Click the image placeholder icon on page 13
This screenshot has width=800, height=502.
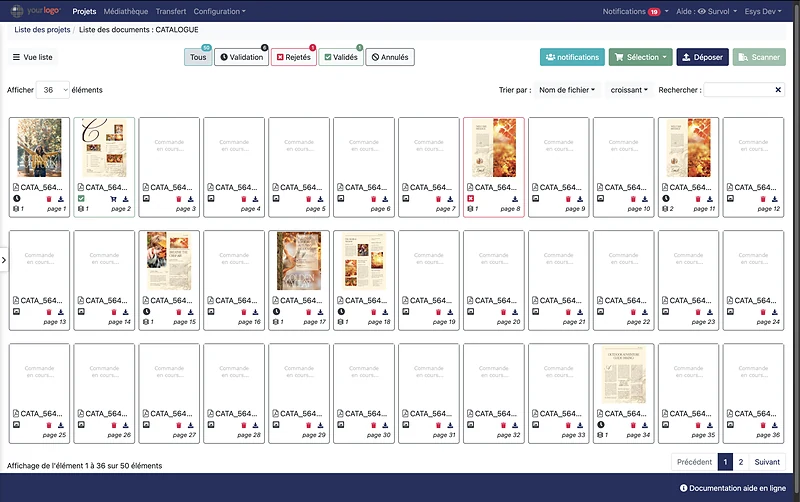tap(16, 312)
